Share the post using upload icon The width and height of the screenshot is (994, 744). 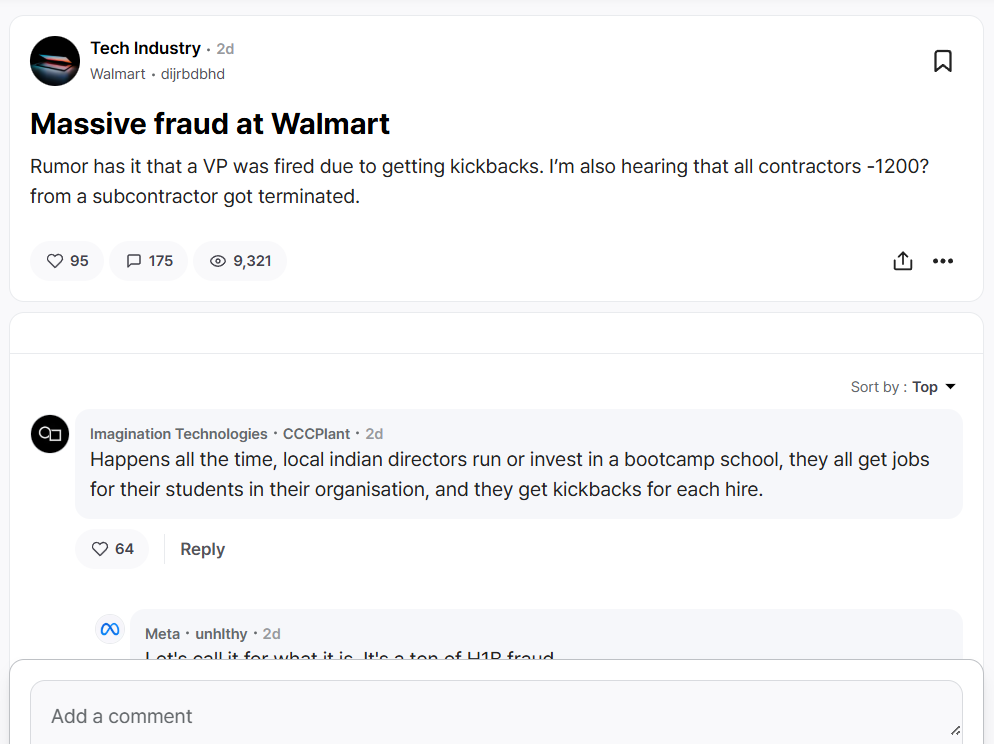903,261
